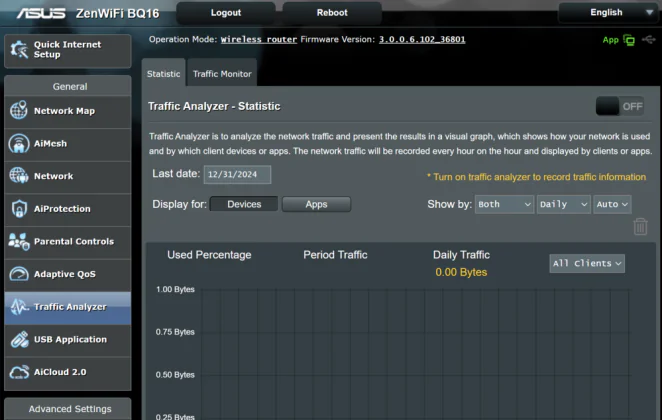Open the English language dropdown
This screenshot has width=662, height=420.
point(606,13)
